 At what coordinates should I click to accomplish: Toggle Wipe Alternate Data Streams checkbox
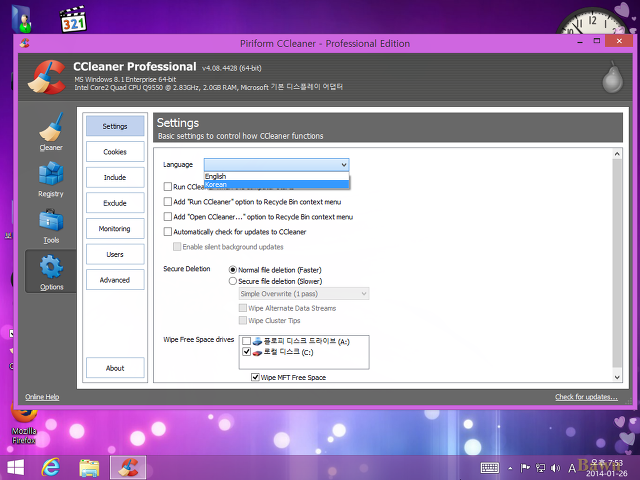point(243,308)
